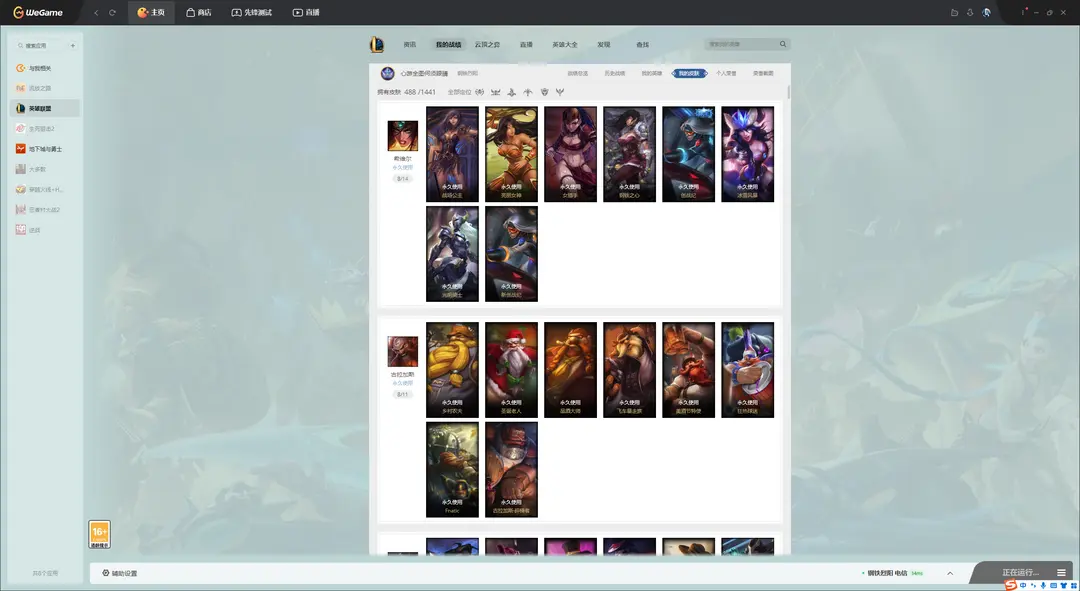Add an app with the plus button
This screenshot has width=1080, height=591.
pyautogui.click(x=72, y=45)
